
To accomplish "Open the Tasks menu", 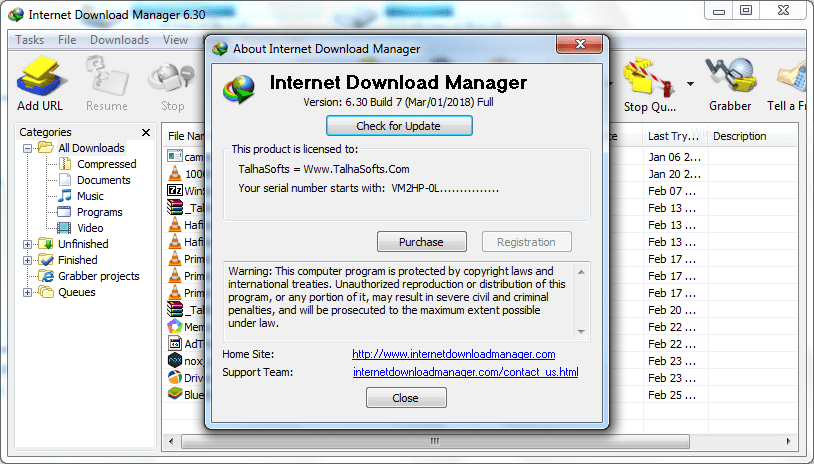I will click(30, 40).
